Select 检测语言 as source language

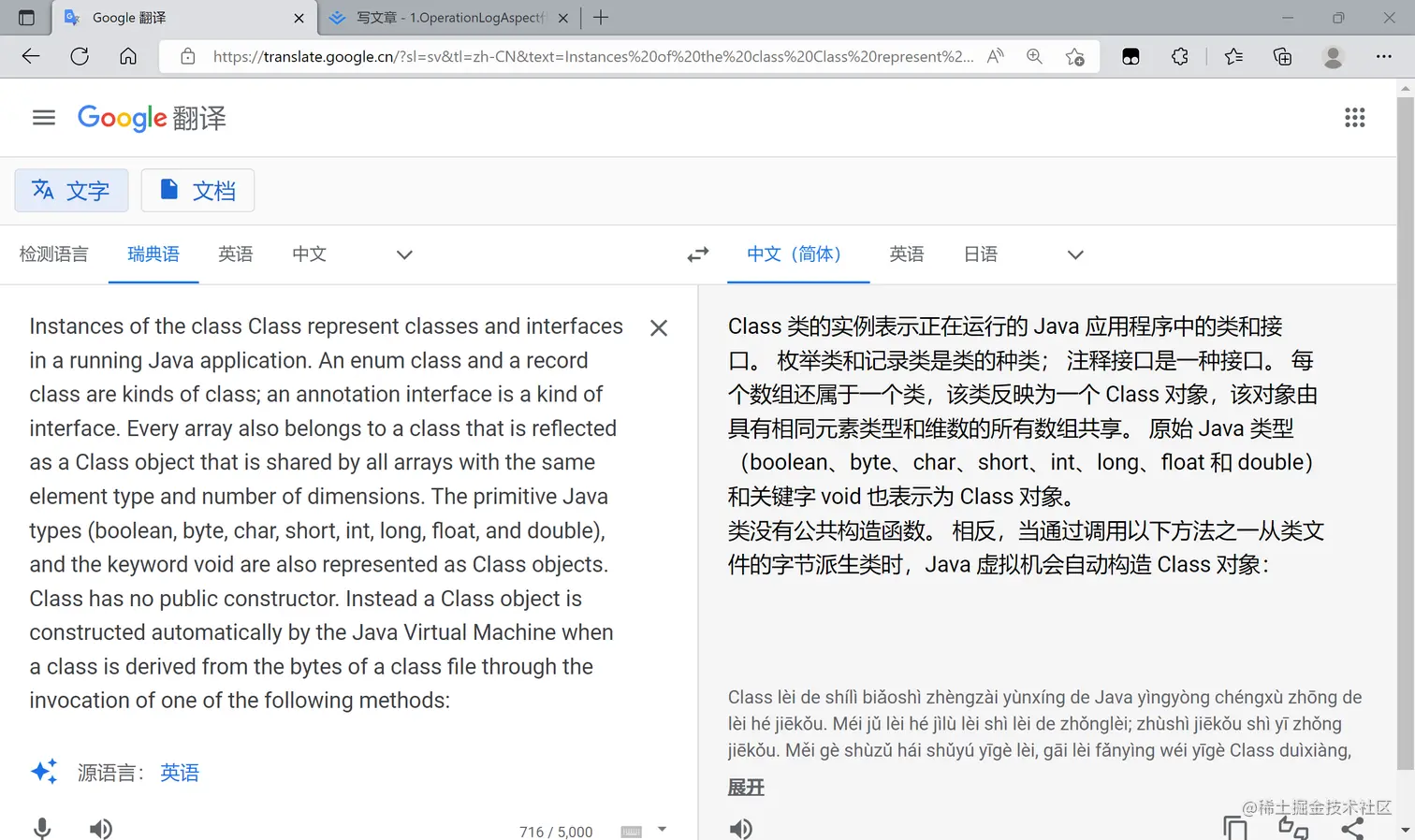click(x=53, y=254)
